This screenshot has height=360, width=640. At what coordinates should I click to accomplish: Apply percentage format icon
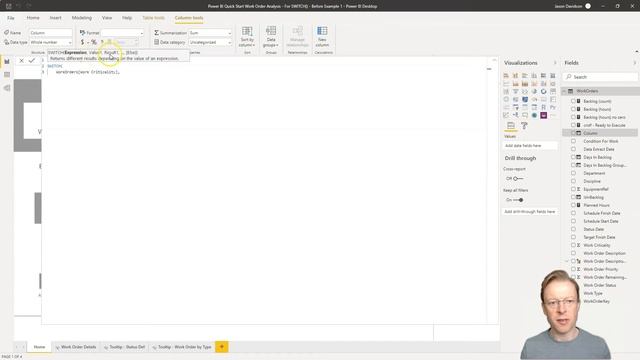pyautogui.click(x=93, y=42)
